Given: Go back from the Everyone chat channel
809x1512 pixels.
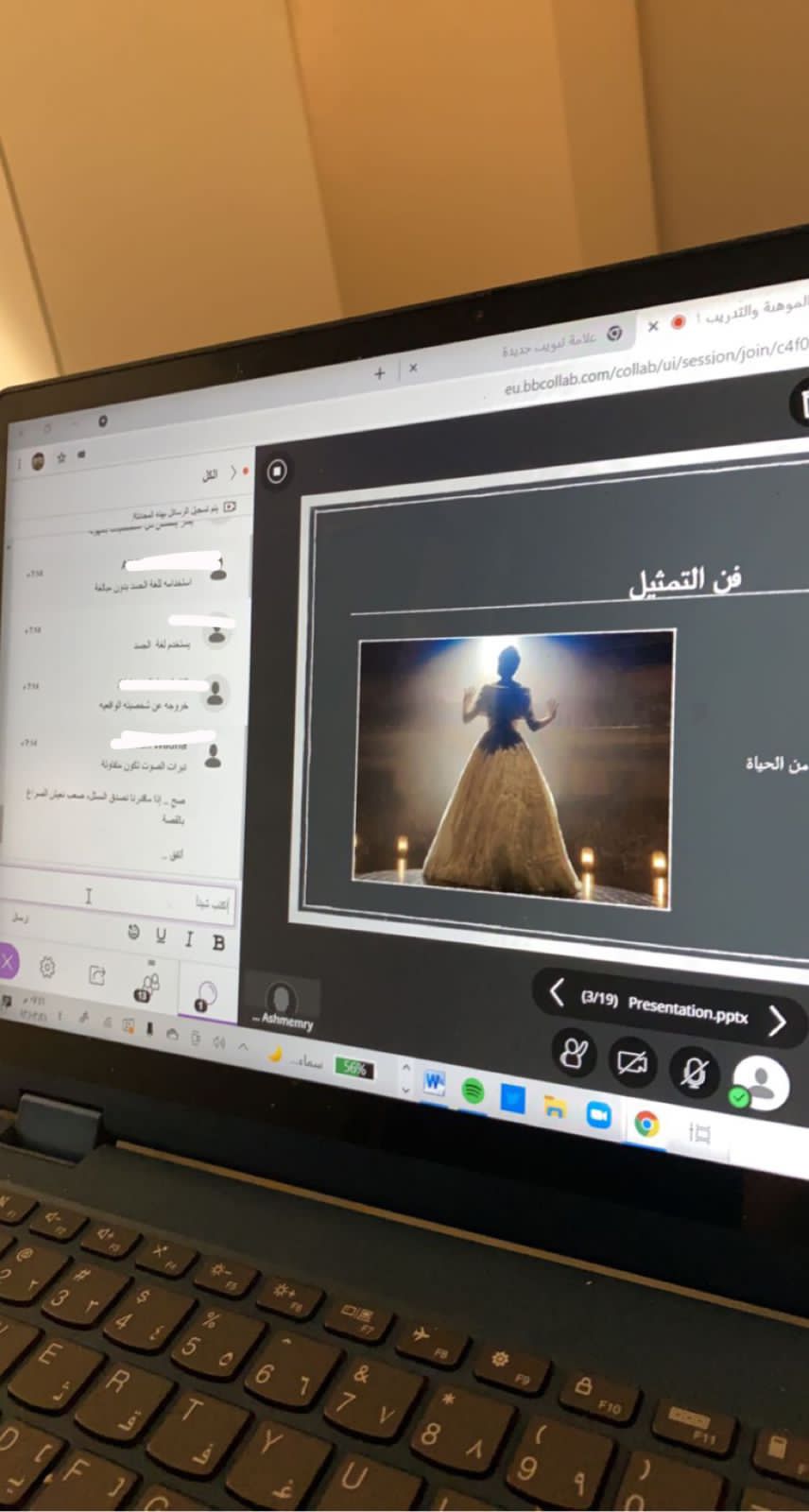Looking at the screenshot, I should tap(232, 472).
